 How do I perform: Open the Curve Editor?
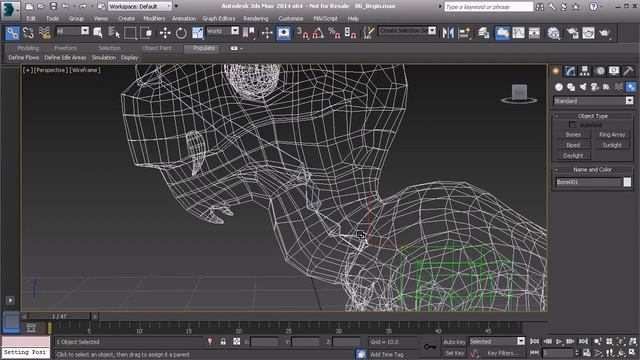(x=518, y=33)
